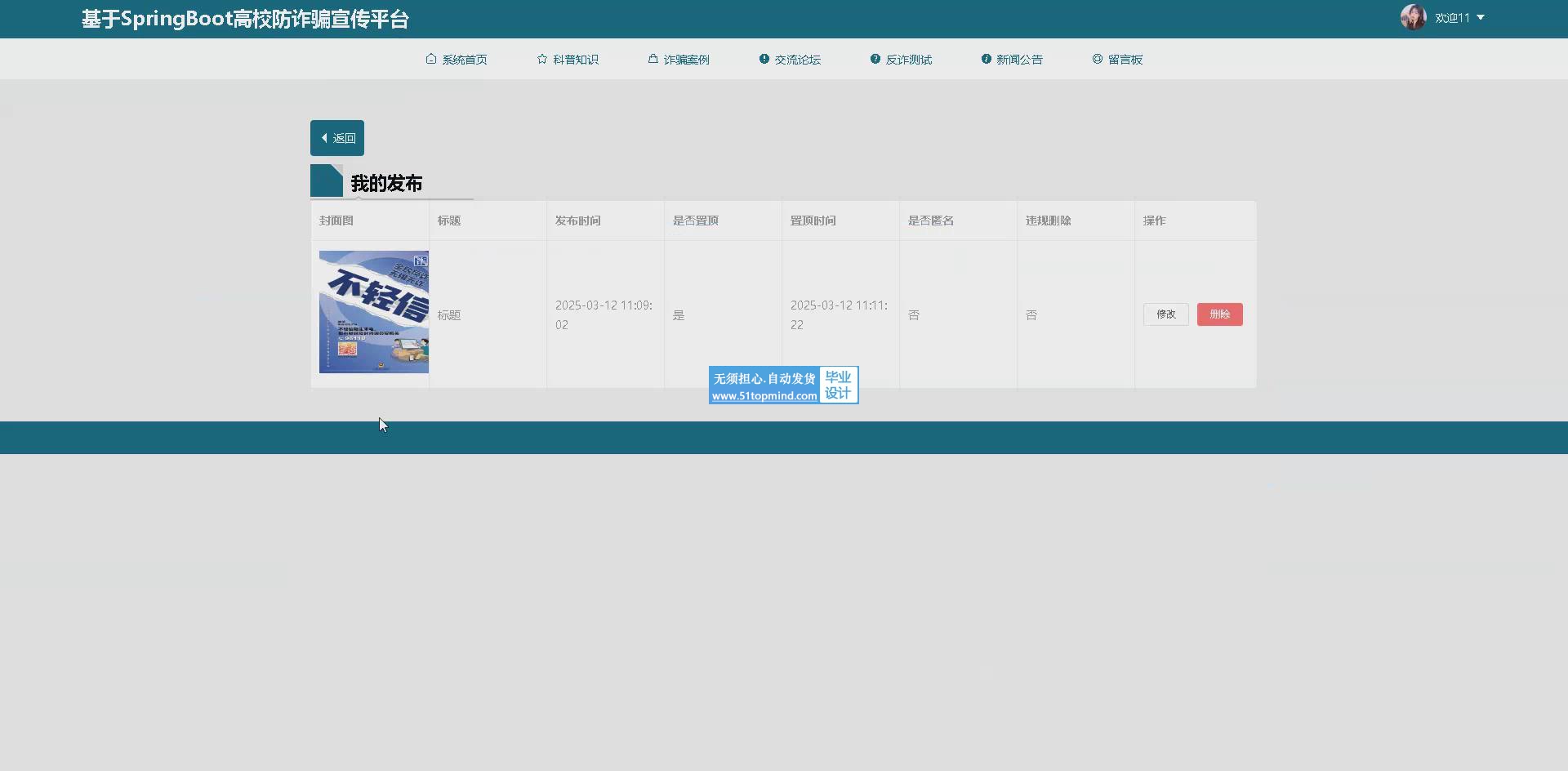Go to 新闻公告 menu item
1568x771 pixels.
pos(1019,60)
